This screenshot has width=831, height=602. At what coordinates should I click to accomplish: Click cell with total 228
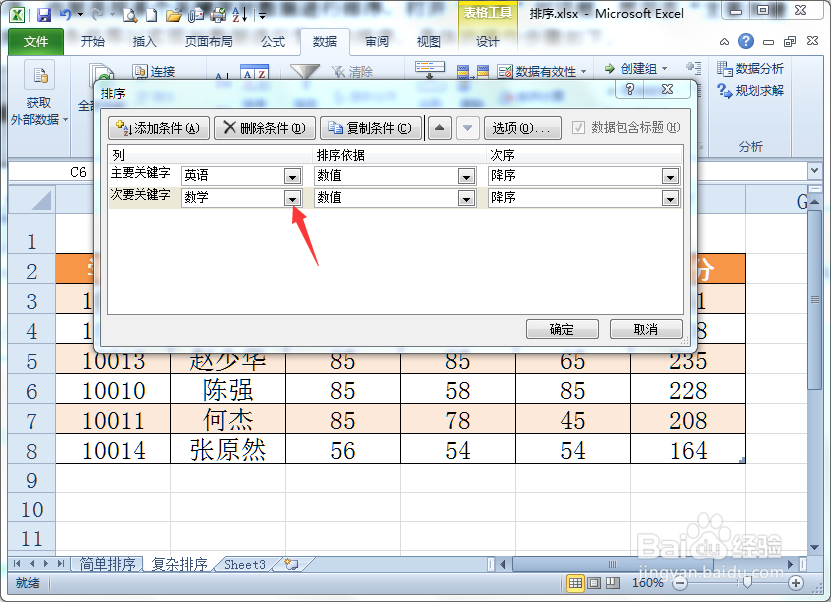click(x=688, y=391)
